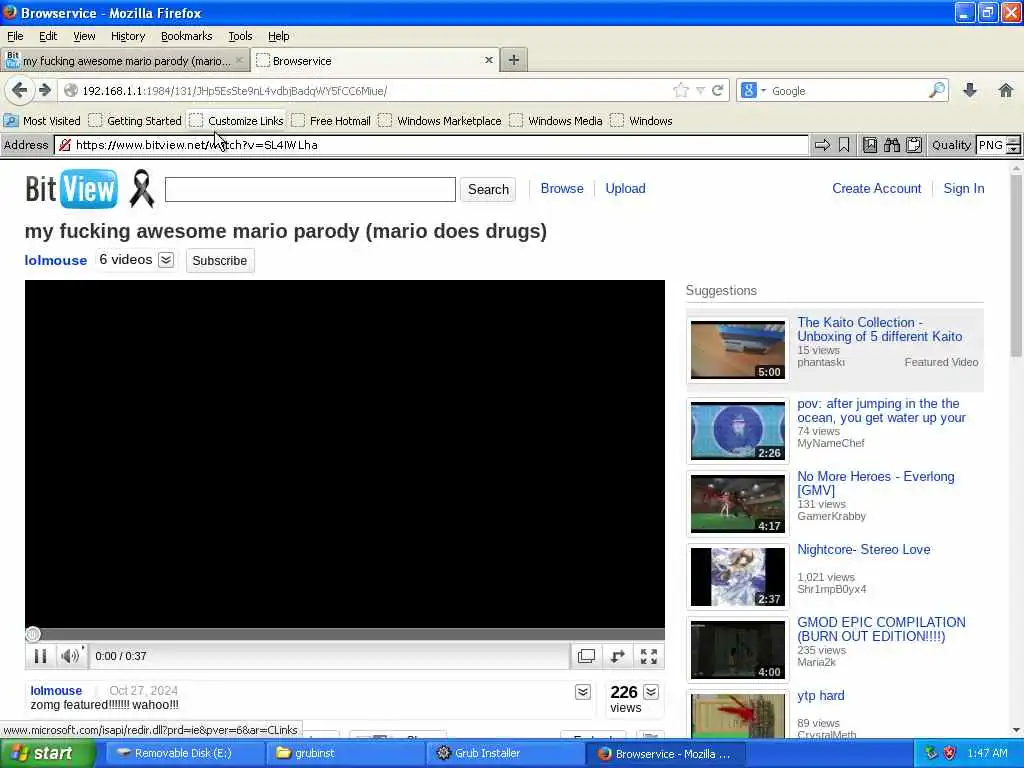1024x768 pixels.
Task: Open the Upload link
Action: point(625,188)
